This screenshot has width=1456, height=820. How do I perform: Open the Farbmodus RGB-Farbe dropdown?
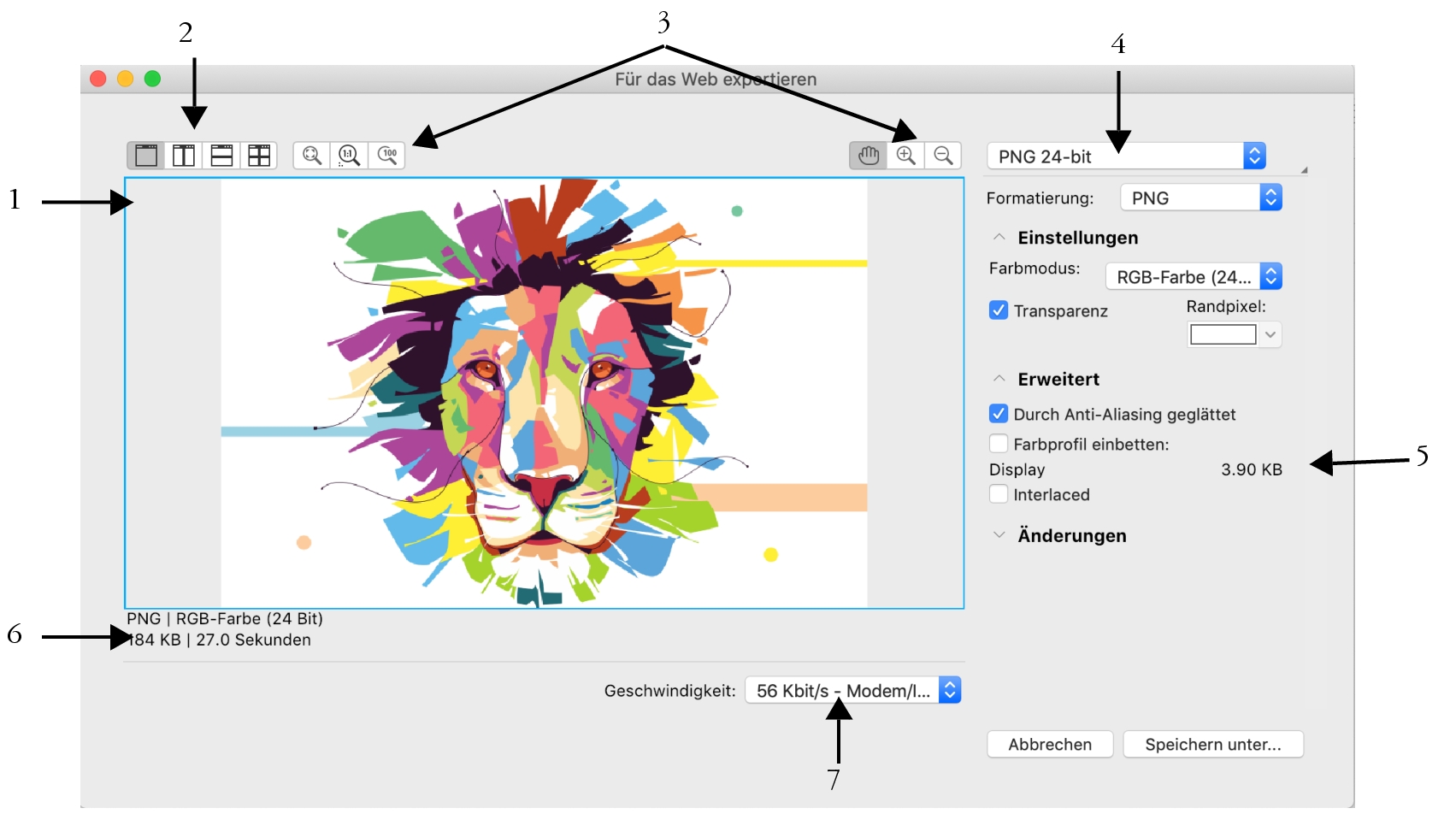[x=1194, y=277]
